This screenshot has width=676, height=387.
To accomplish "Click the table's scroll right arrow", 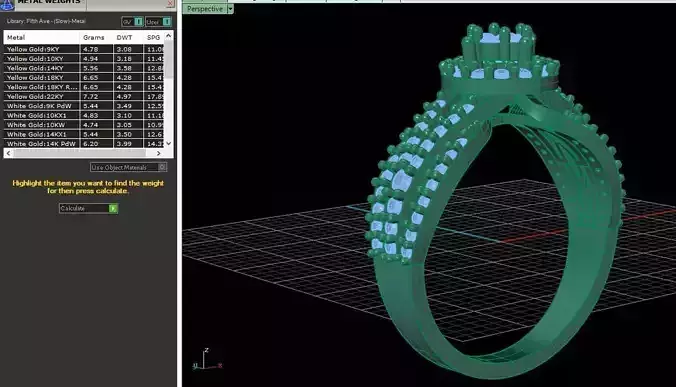I will tap(159, 153).
